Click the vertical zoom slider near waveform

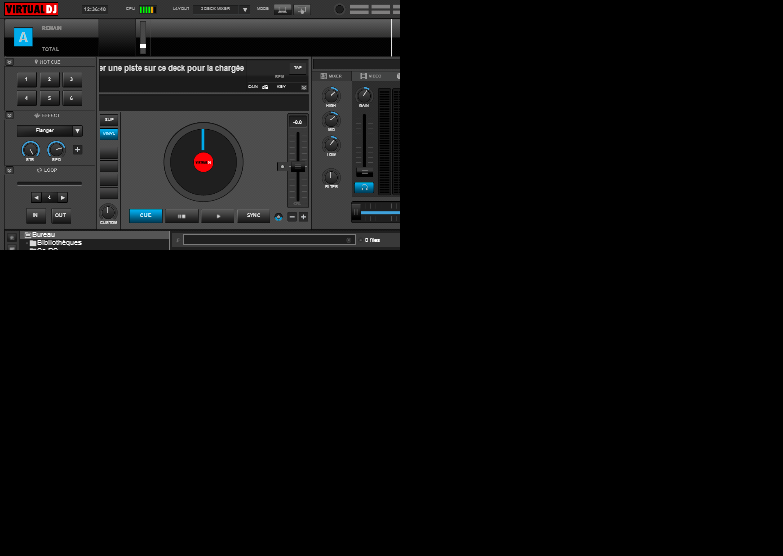(x=143, y=38)
